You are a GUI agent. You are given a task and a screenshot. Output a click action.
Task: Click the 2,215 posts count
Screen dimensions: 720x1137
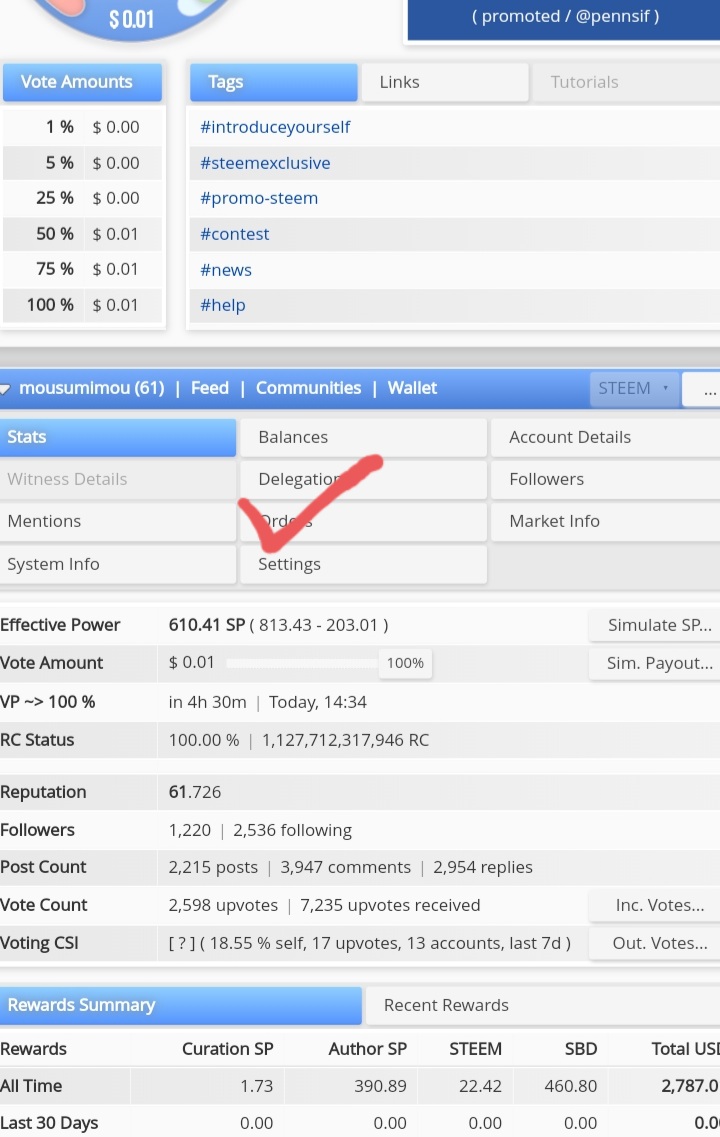(x=213, y=867)
